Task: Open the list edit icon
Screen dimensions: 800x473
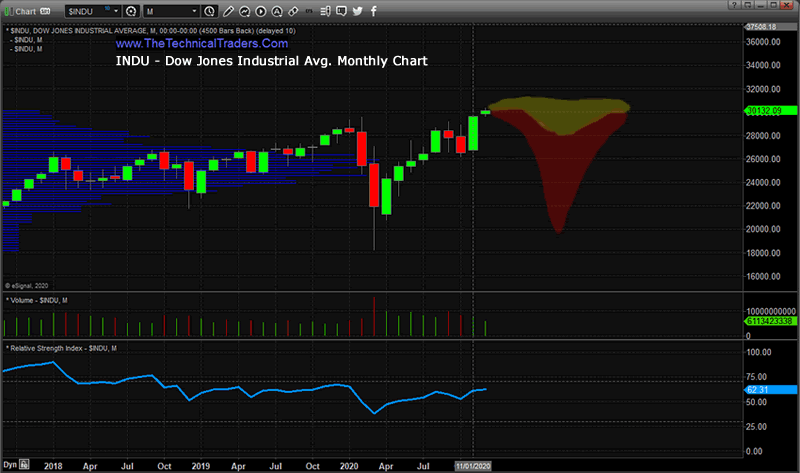Action: coord(325,11)
